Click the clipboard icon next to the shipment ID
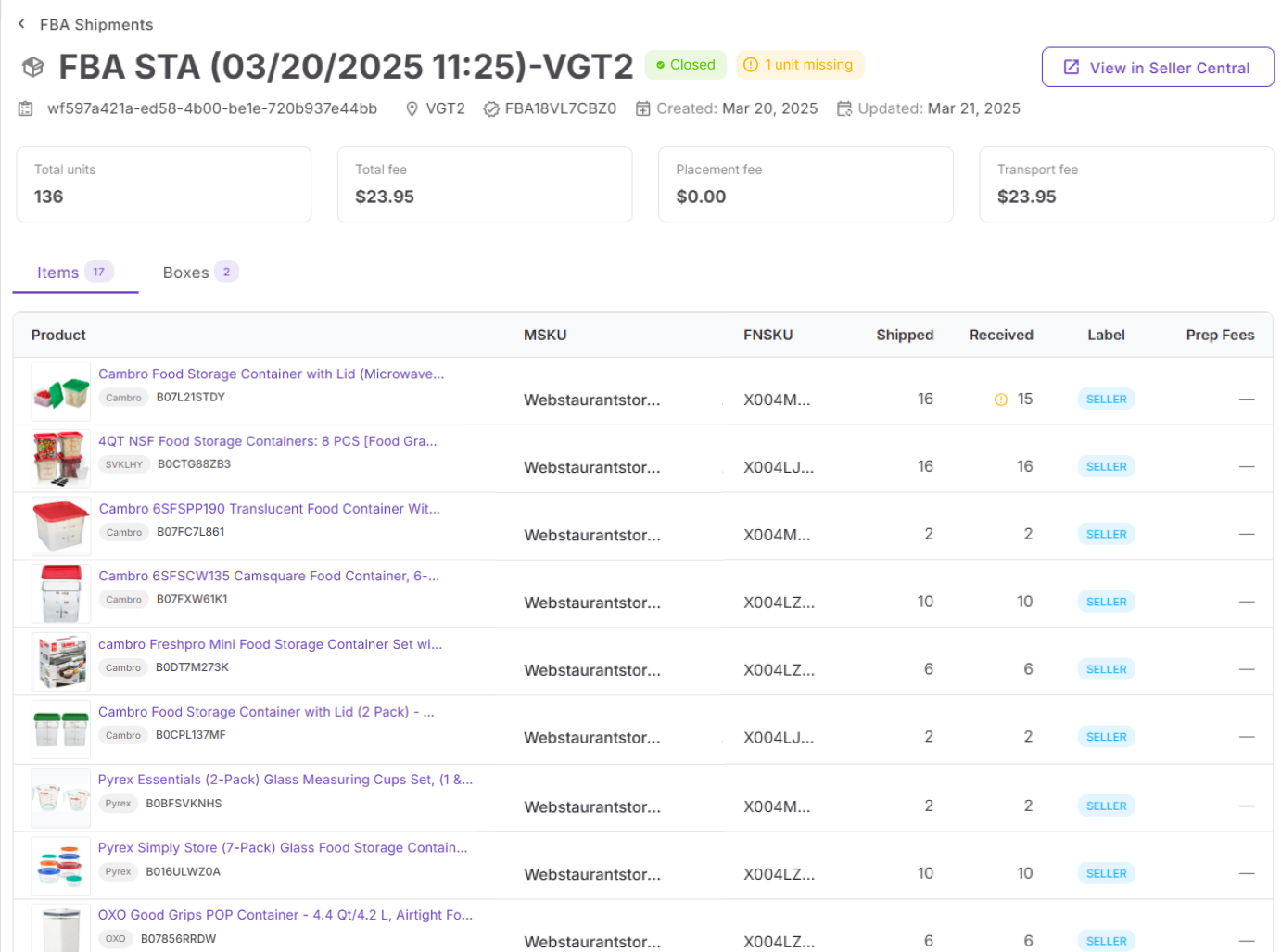The image size is (1281, 952). tap(26, 108)
